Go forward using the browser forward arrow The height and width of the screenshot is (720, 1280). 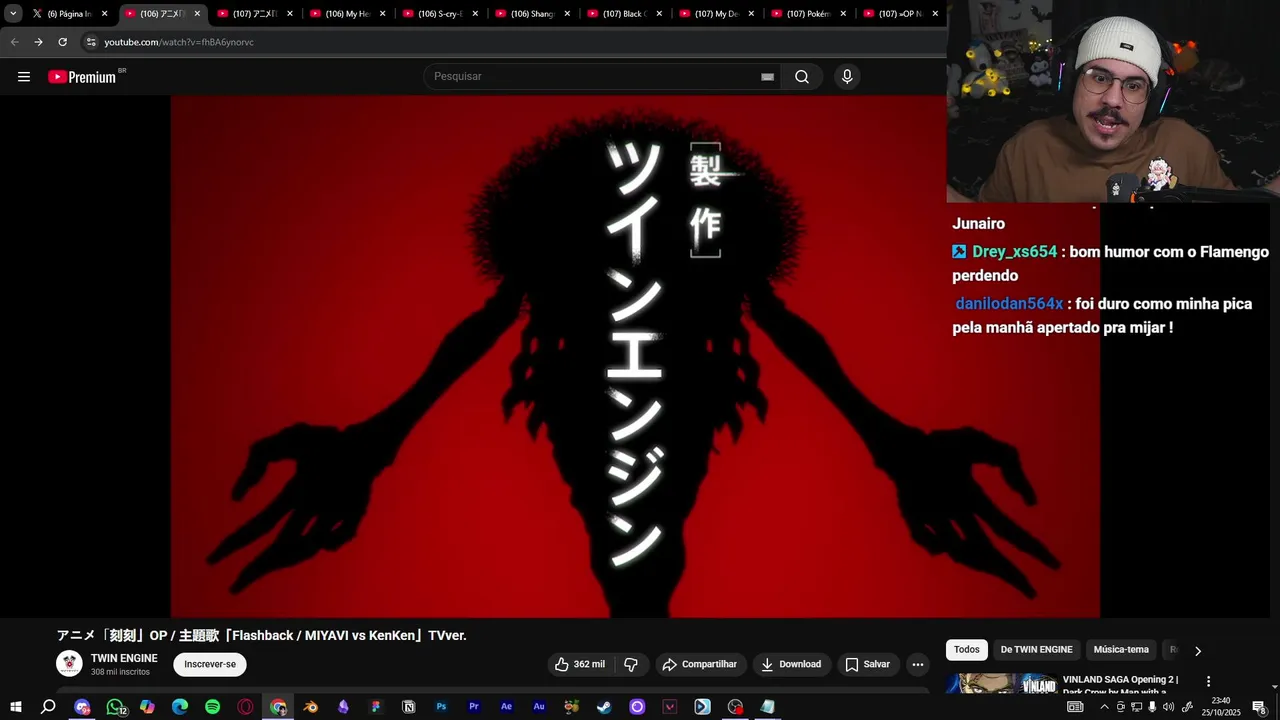[x=38, y=42]
